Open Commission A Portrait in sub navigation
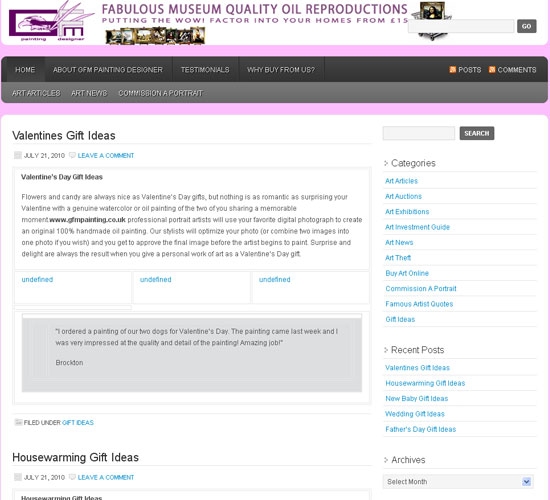The image size is (550, 500). (x=160, y=93)
